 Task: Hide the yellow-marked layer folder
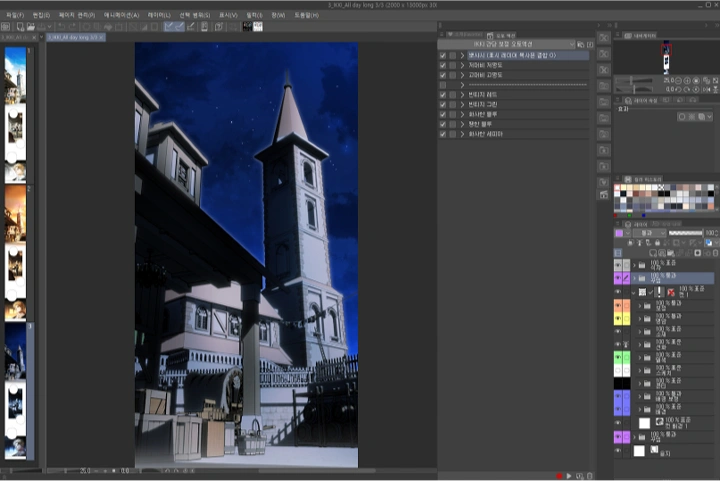pos(618,318)
